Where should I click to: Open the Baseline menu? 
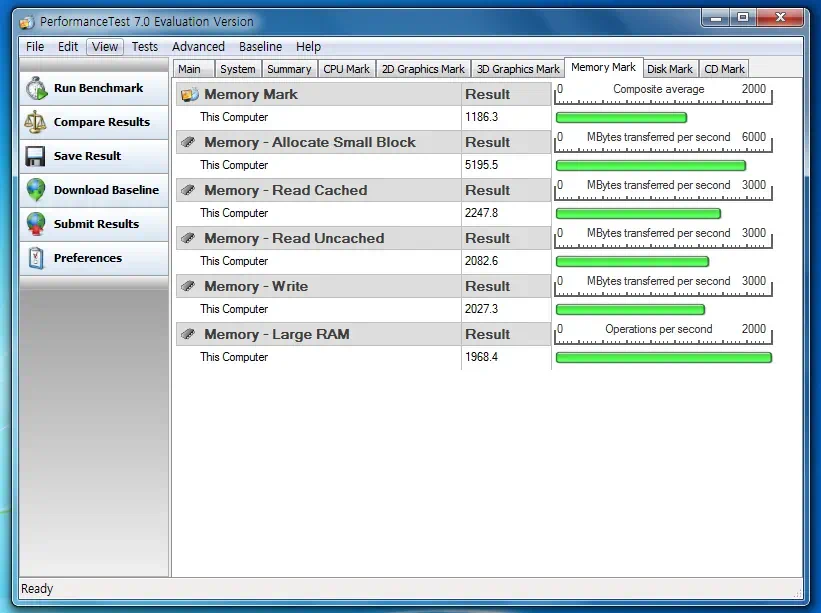pos(260,46)
